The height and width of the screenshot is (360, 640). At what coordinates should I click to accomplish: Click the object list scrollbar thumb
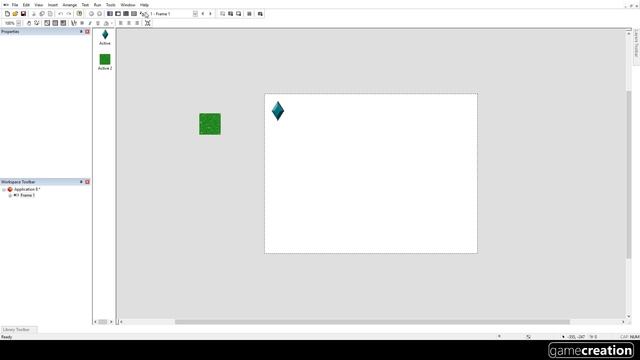click(102, 322)
